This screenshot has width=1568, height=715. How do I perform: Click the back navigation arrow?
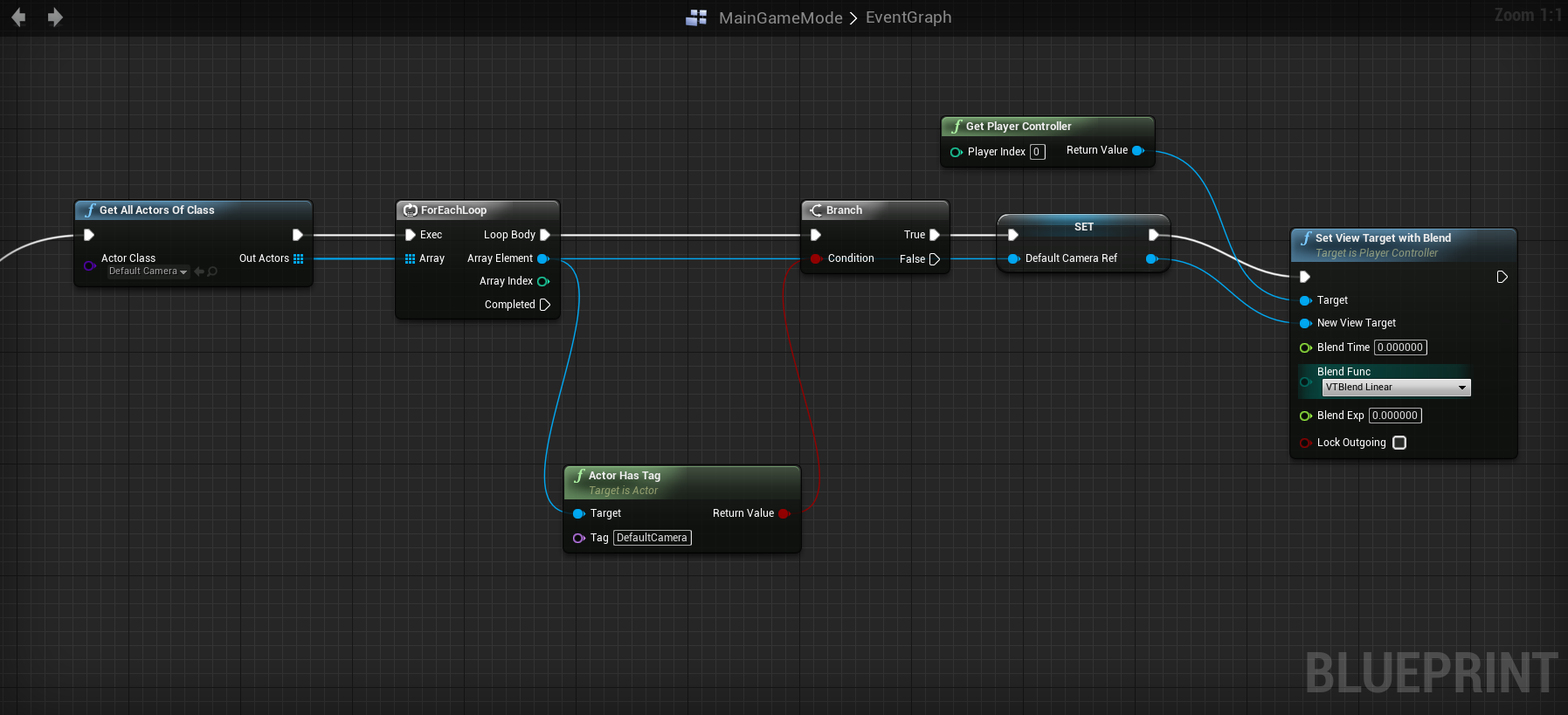[18, 17]
